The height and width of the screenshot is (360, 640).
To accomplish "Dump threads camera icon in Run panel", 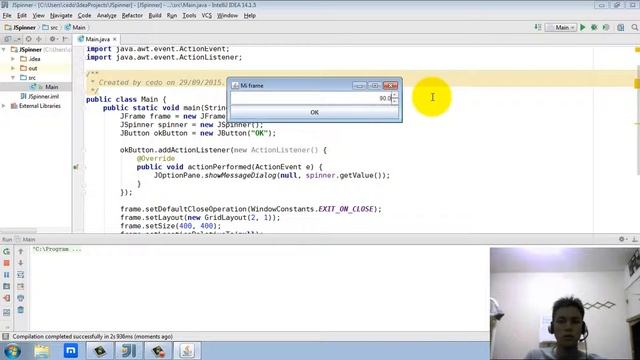I will [7, 287].
